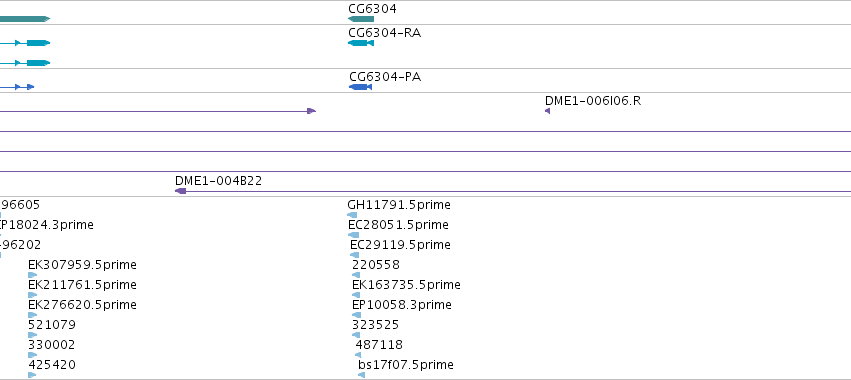Select the 487118 feature label

379,345
